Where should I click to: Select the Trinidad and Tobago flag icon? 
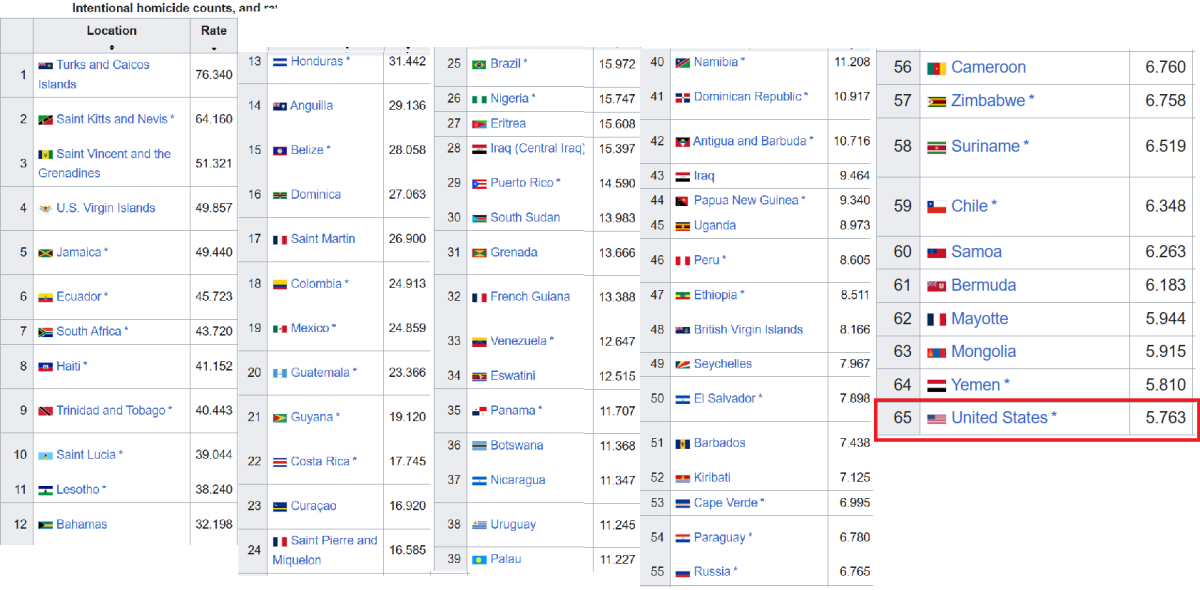pos(45,411)
